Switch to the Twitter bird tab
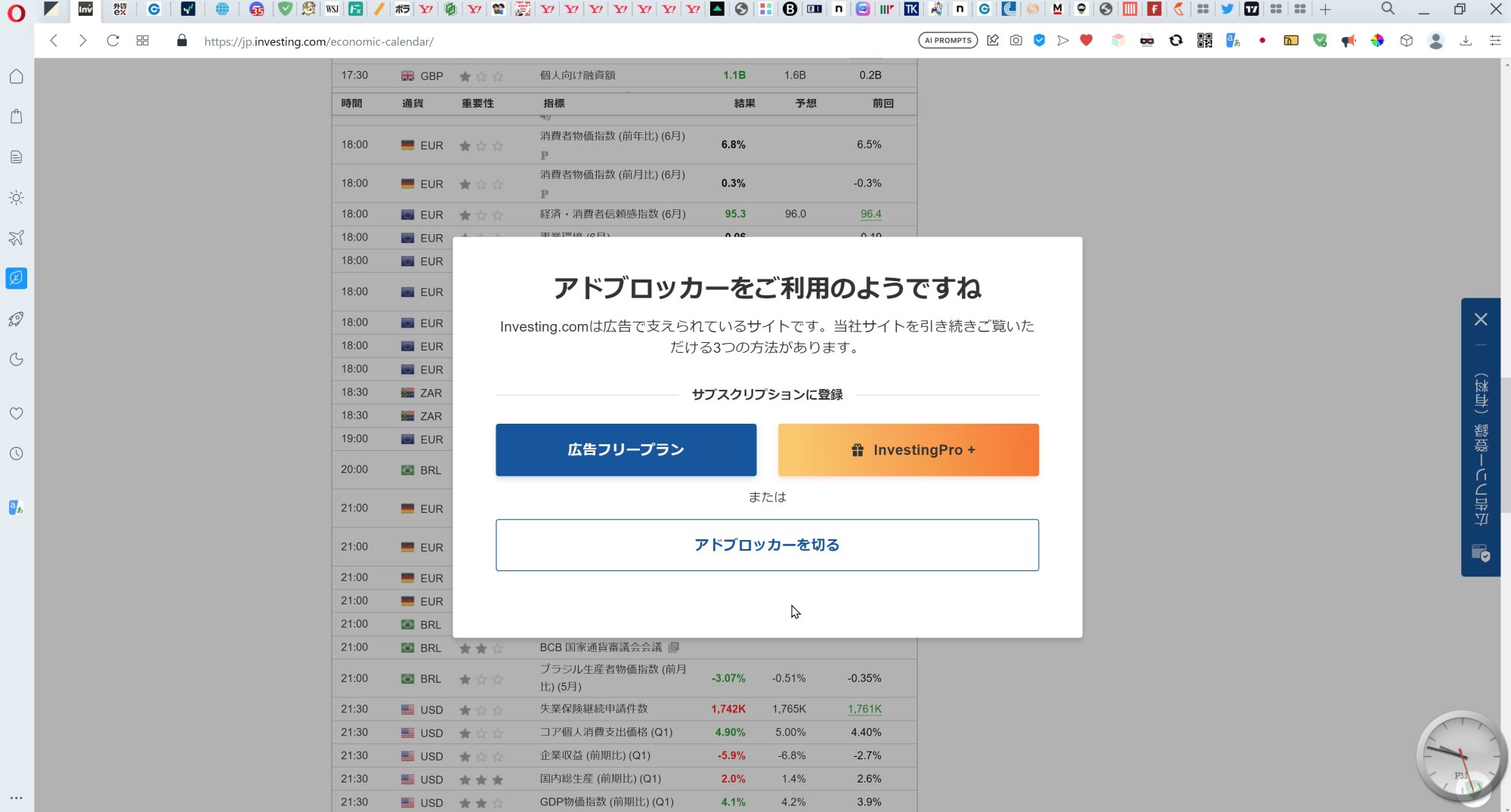The width and height of the screenshot is (1511, 812). pyautogui.click(x=1227, y=9)
